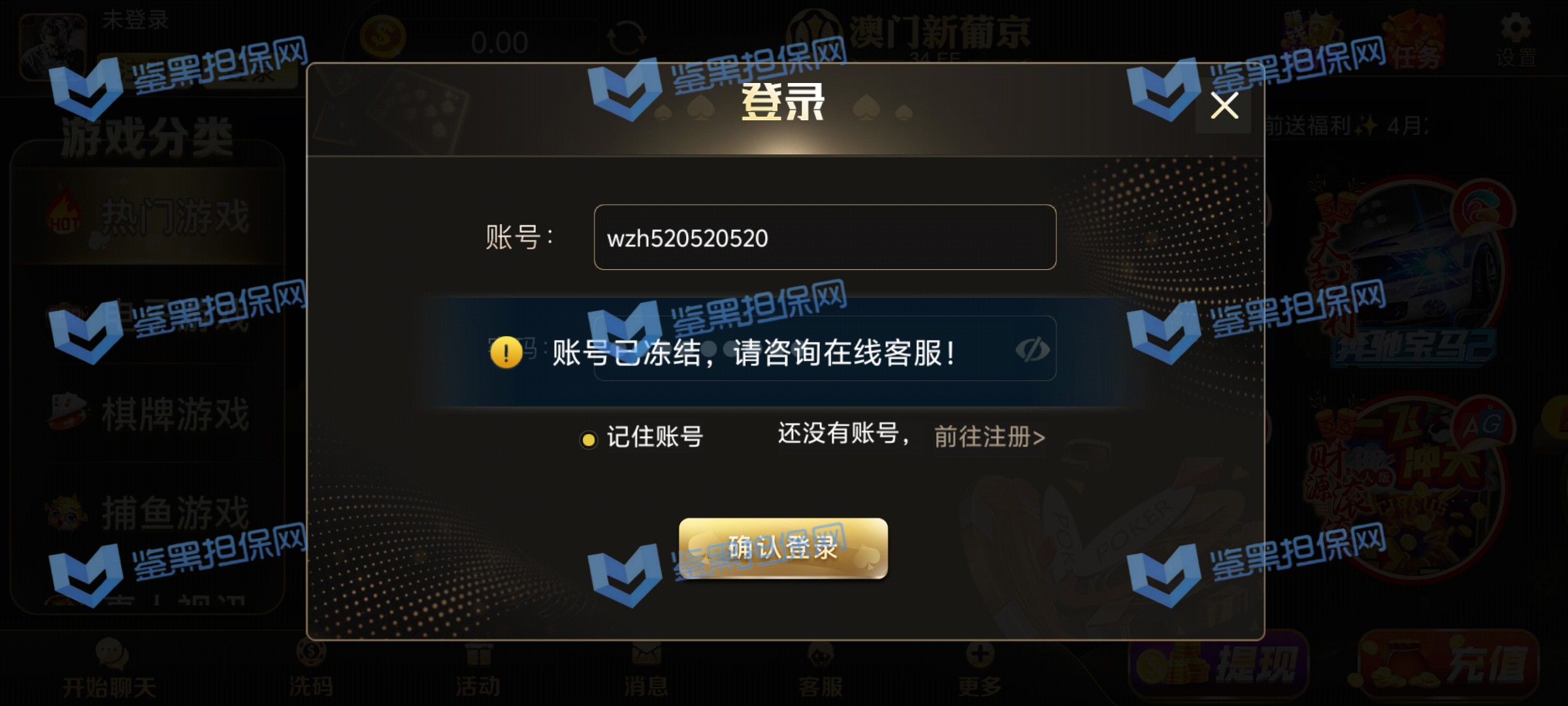Open the 开始聊天 chat icon
This screenshot has width=1568, height=706.
tap(110, 668)
